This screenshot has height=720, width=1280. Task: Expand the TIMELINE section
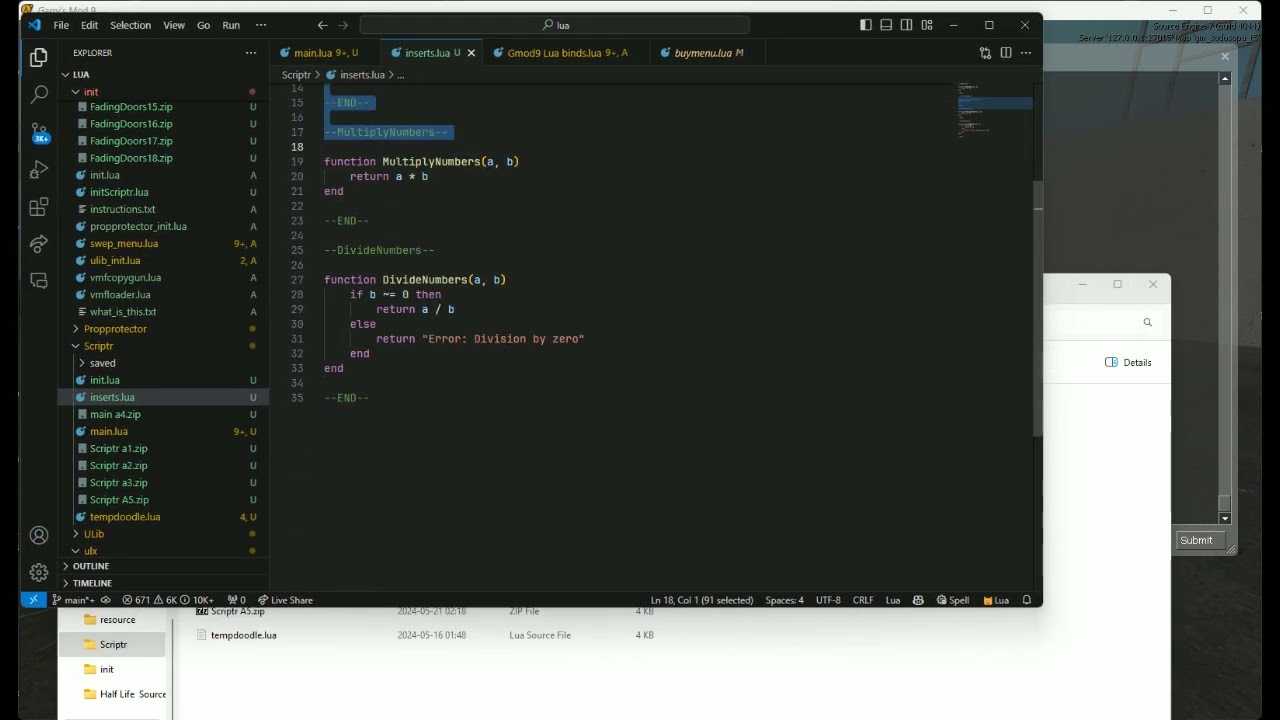tap(162, 583)
